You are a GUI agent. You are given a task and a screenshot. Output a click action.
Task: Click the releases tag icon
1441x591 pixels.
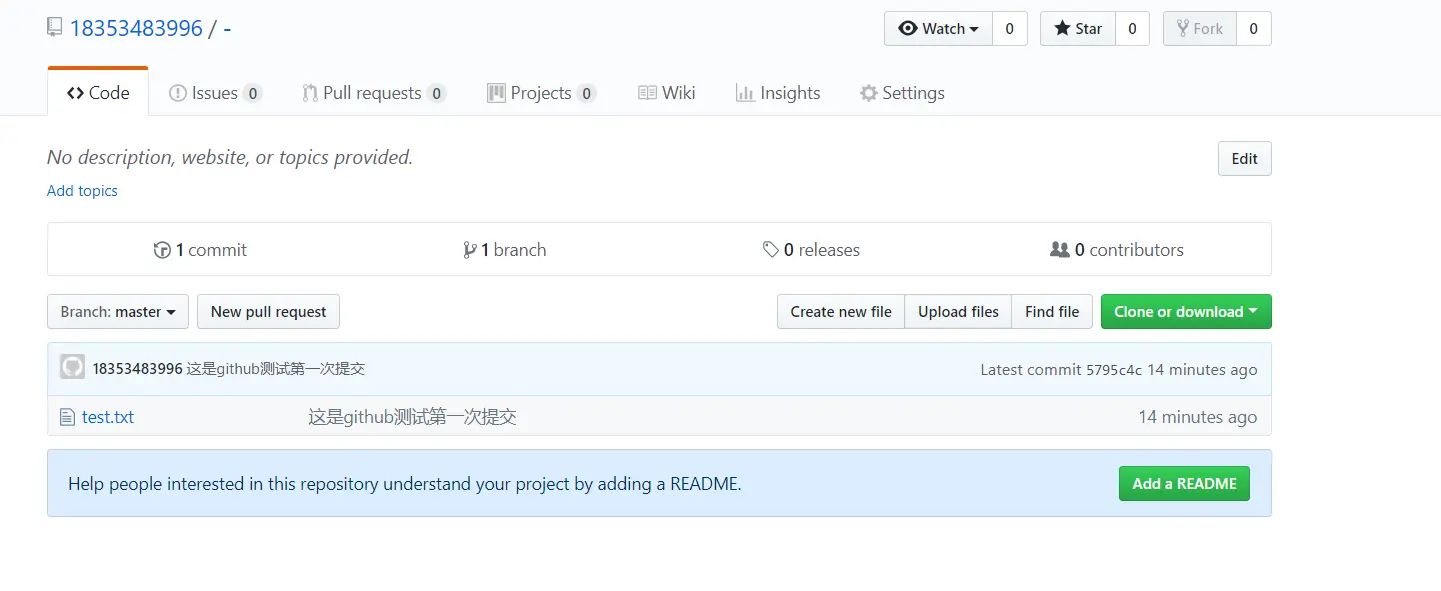pos(771,250)
